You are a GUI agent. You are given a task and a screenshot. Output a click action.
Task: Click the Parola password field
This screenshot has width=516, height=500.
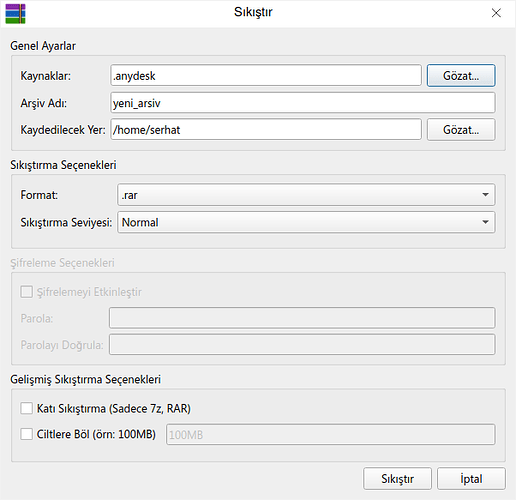click(302, 318)
